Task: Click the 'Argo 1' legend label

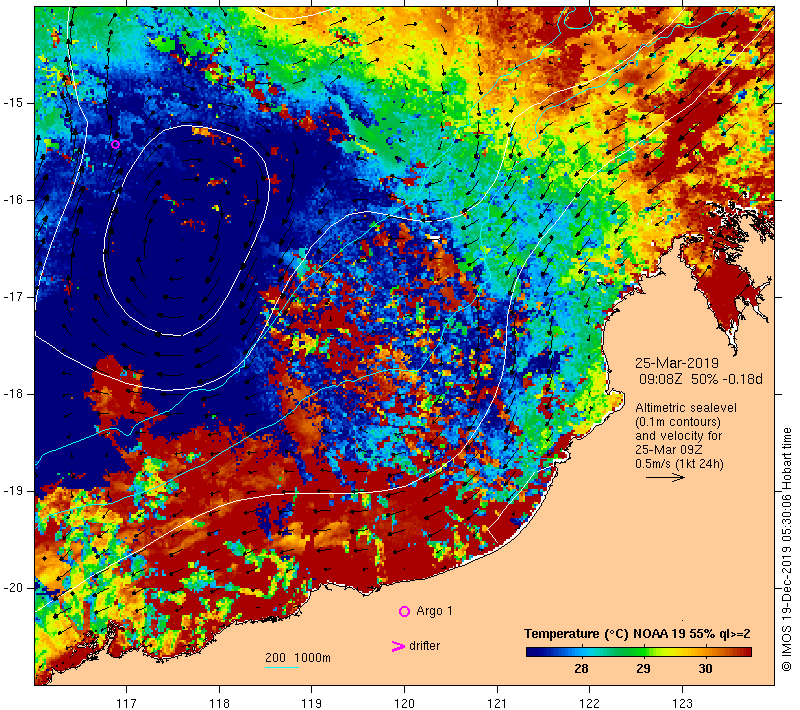Action: click(x=434, y=611)
